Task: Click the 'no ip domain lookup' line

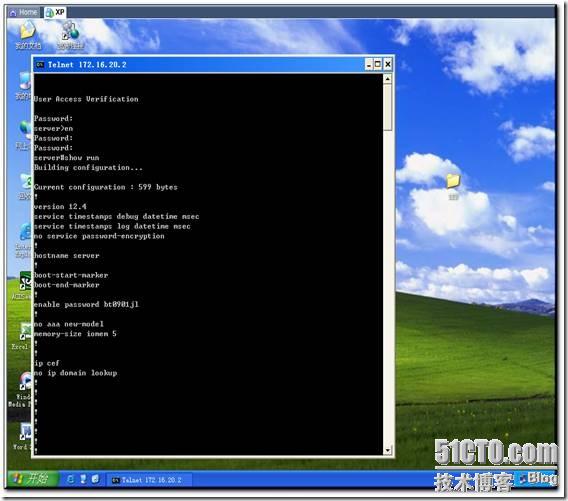Action: point(75,373)
